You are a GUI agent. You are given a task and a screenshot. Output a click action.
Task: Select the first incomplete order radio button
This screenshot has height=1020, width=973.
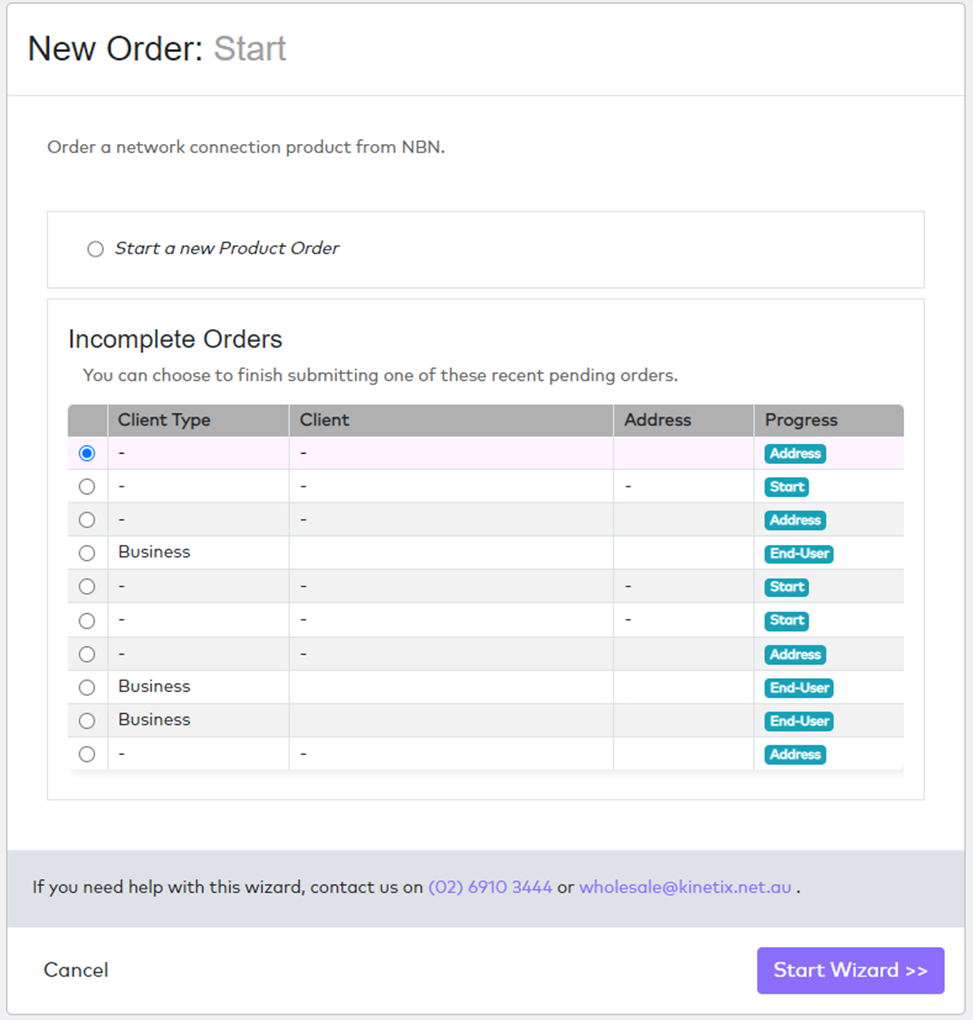pyautogui.click(x=87, y=453)
